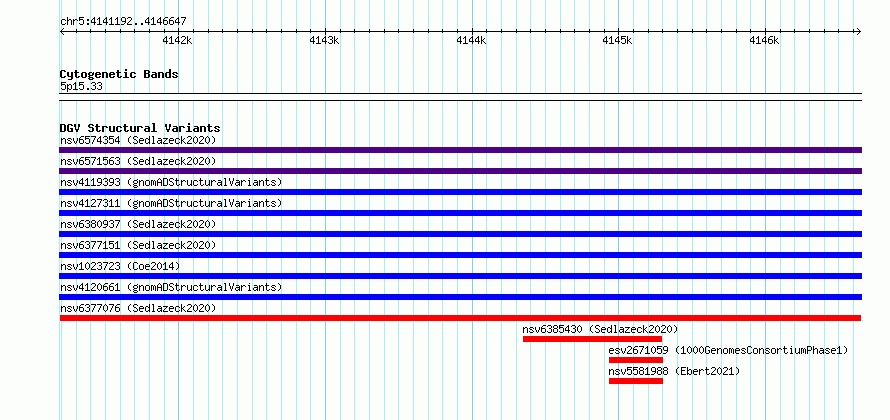Select the blue bar of variant nsv4120661
Screen dimensions: 890x420
[x=460, y=297]
